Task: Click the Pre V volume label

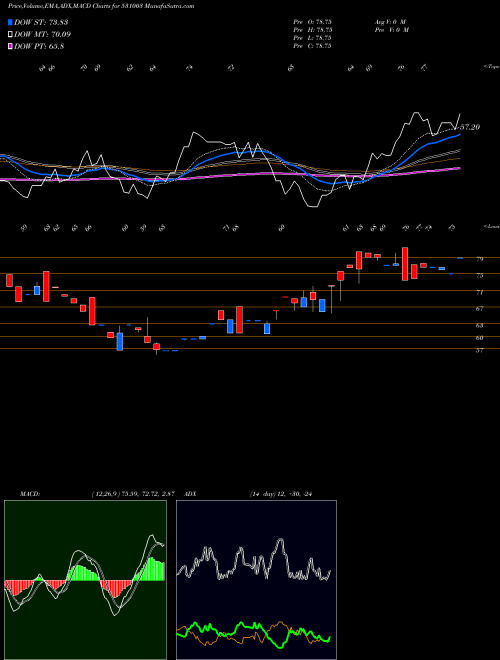Action: tap(391, 30)
